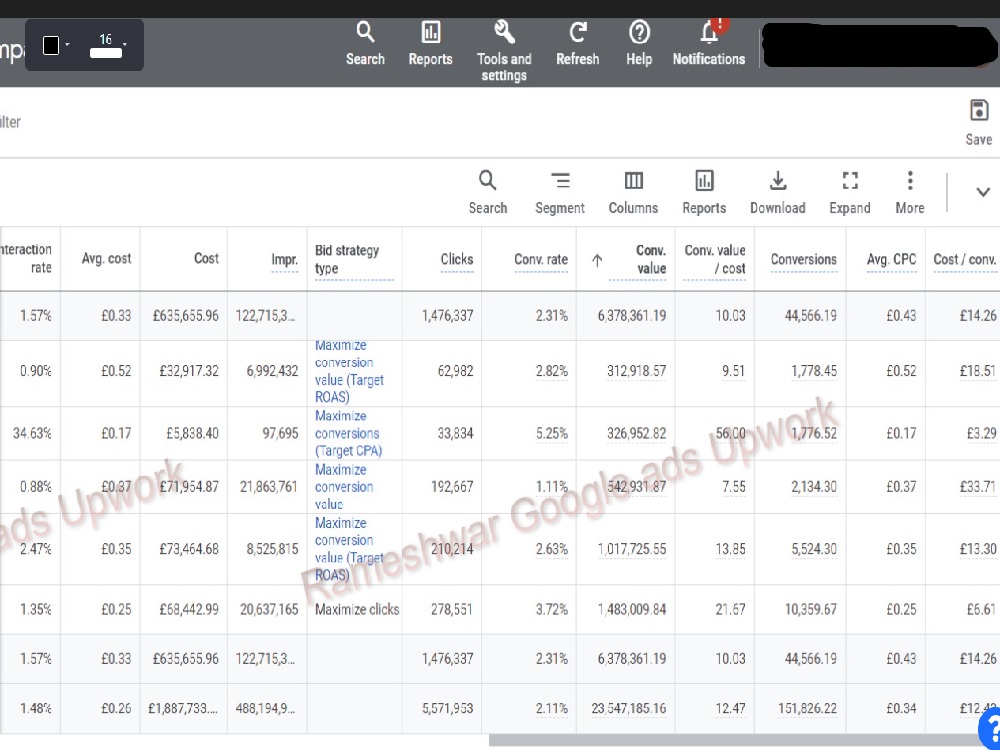Select the impressions cell 6,992,432

click(272, 371)
